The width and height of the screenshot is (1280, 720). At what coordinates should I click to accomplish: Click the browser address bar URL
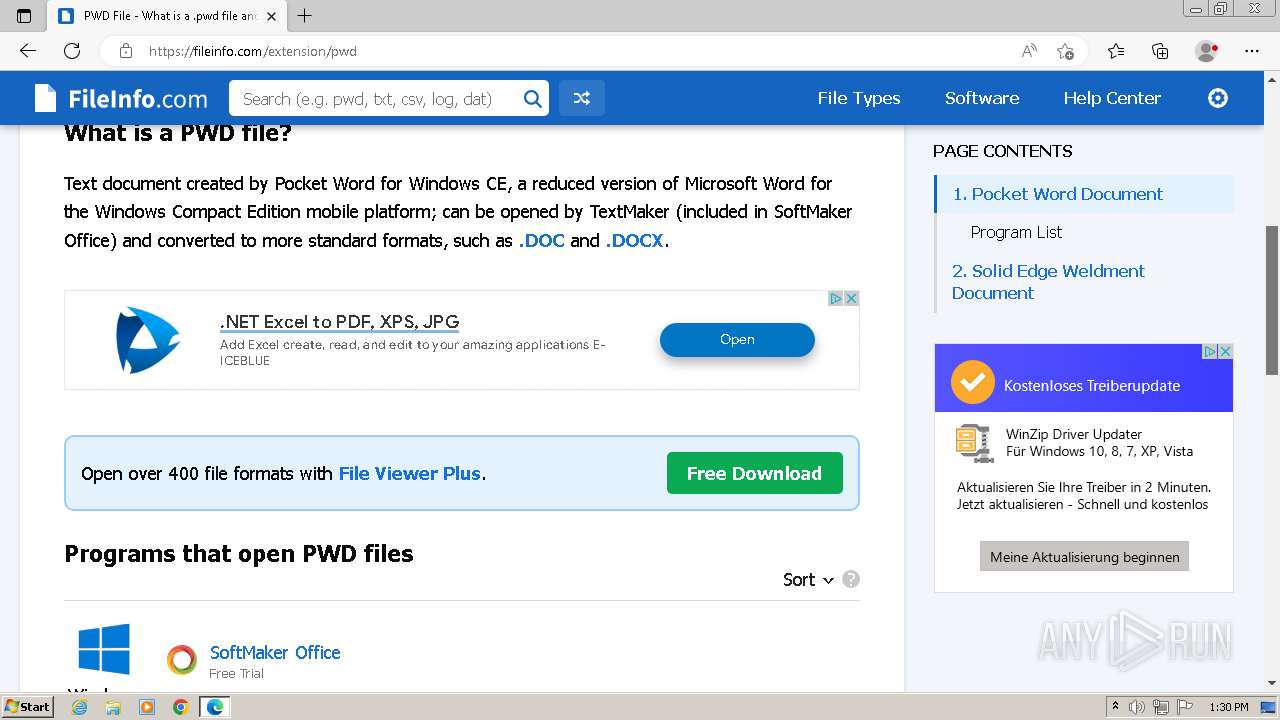253,51
